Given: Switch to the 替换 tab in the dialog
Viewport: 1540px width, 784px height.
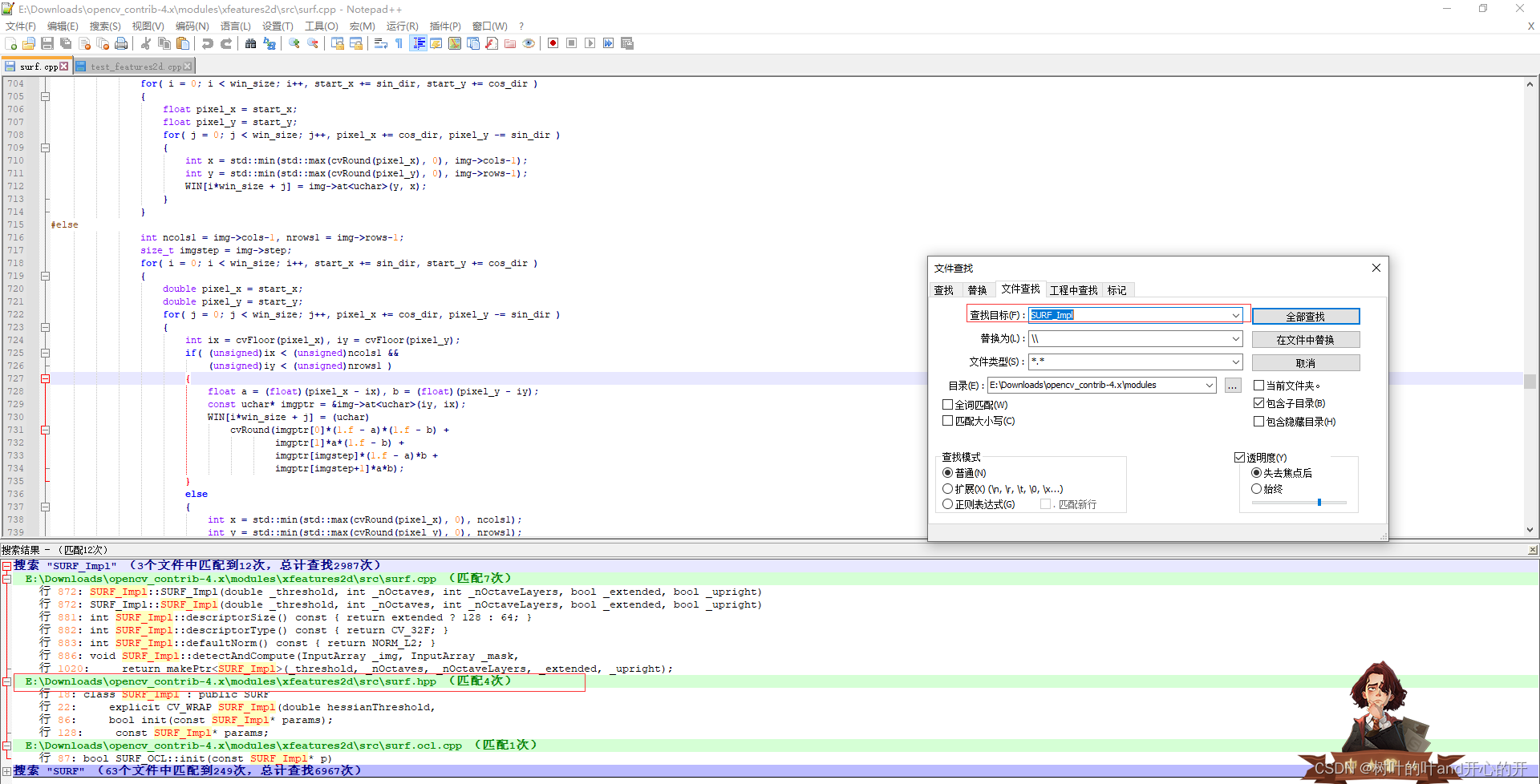Looking at the screenshot, I should point(978,289).
